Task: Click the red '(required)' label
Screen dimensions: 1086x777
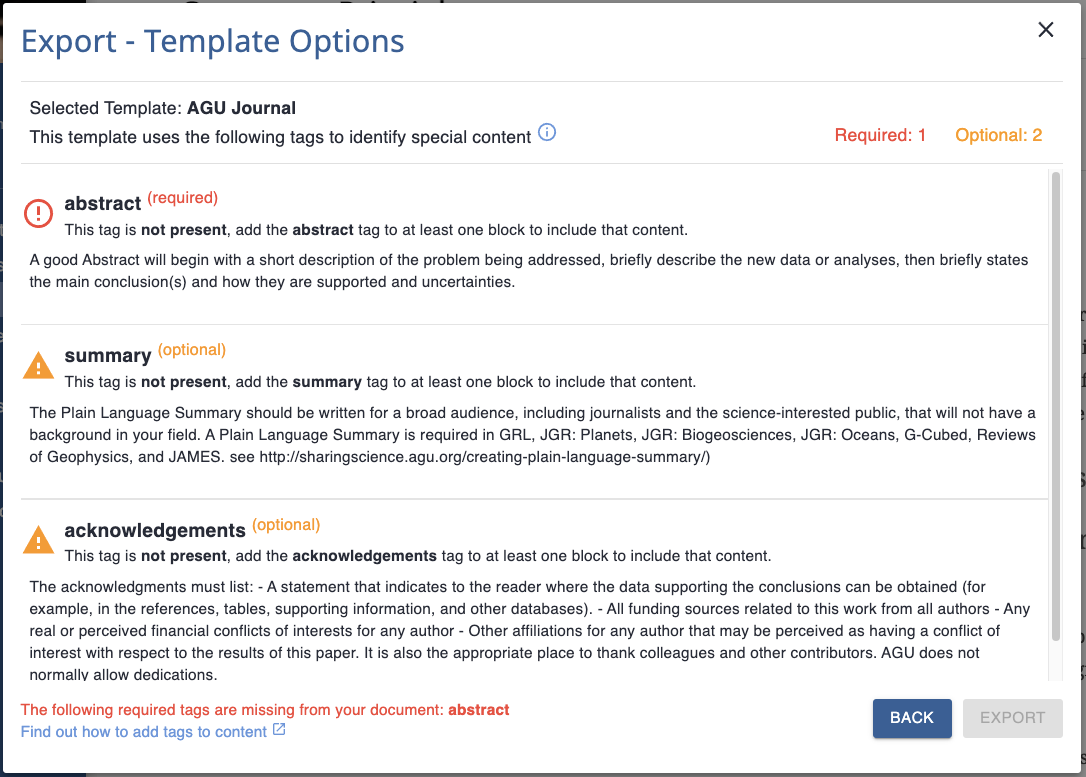Action: 183,198
